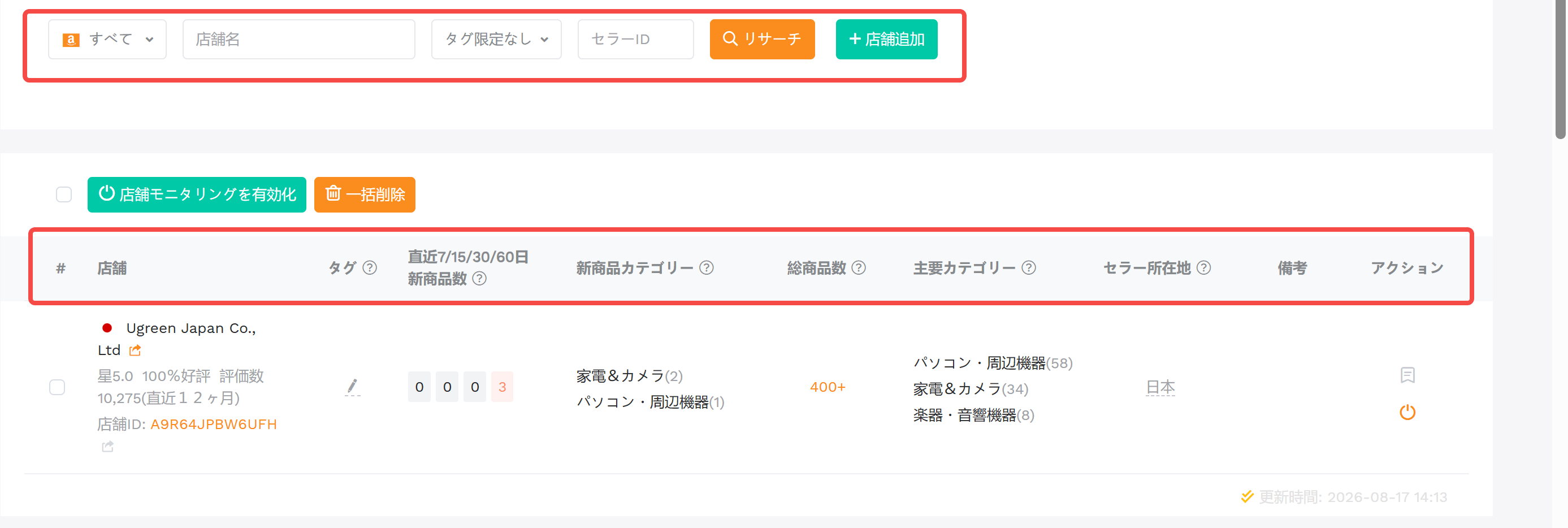
Task: Tick the select-all checkbox beside monitoring button
Action: (x=64, y=194)
